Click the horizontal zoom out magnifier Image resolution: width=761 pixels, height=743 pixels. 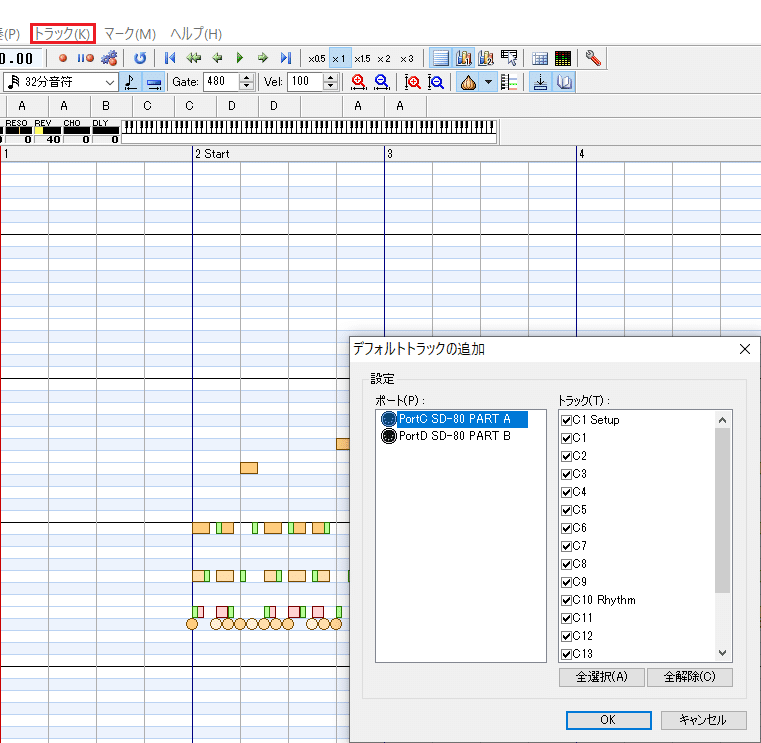[381, 83]
